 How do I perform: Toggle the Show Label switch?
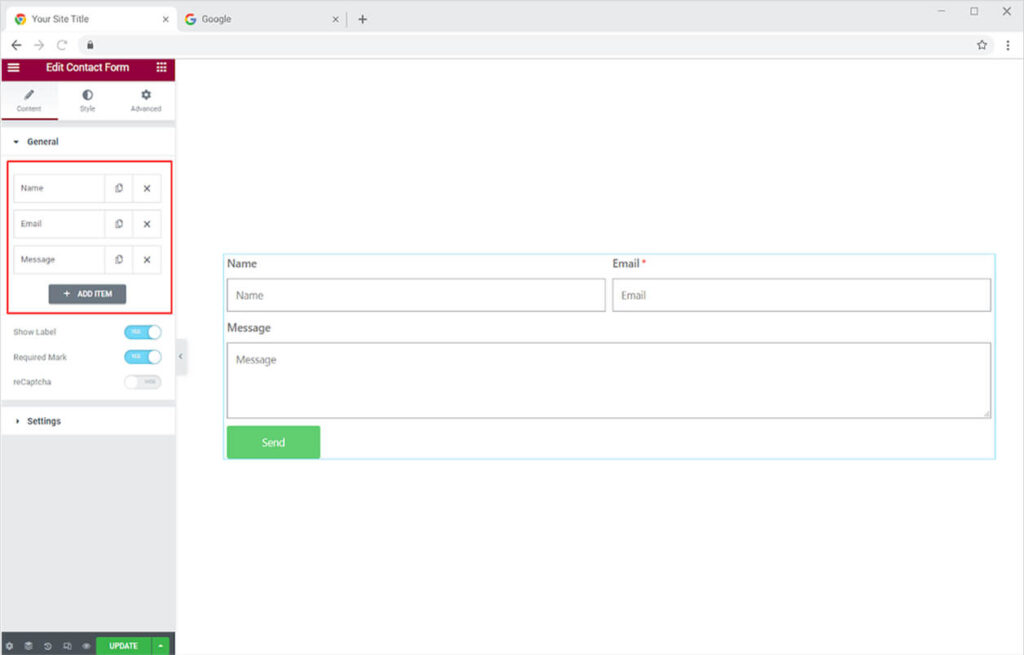coord(142,332)
